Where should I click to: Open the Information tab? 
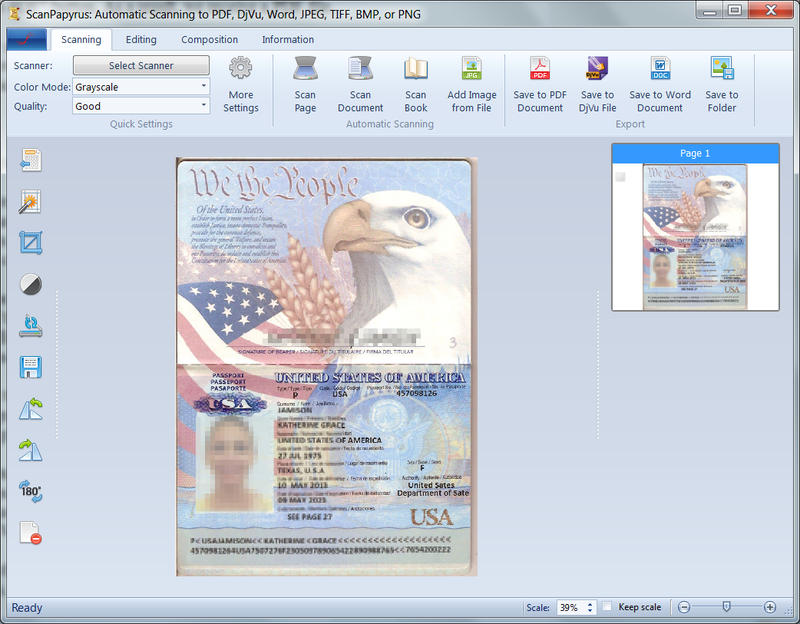pos(288,40)
